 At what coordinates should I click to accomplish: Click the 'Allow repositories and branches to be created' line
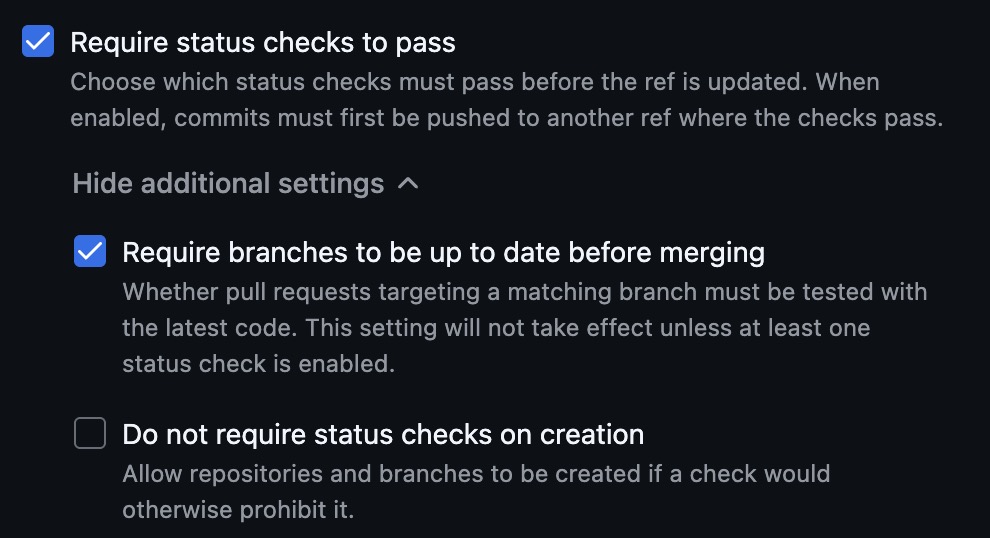(x=476, y=473)
